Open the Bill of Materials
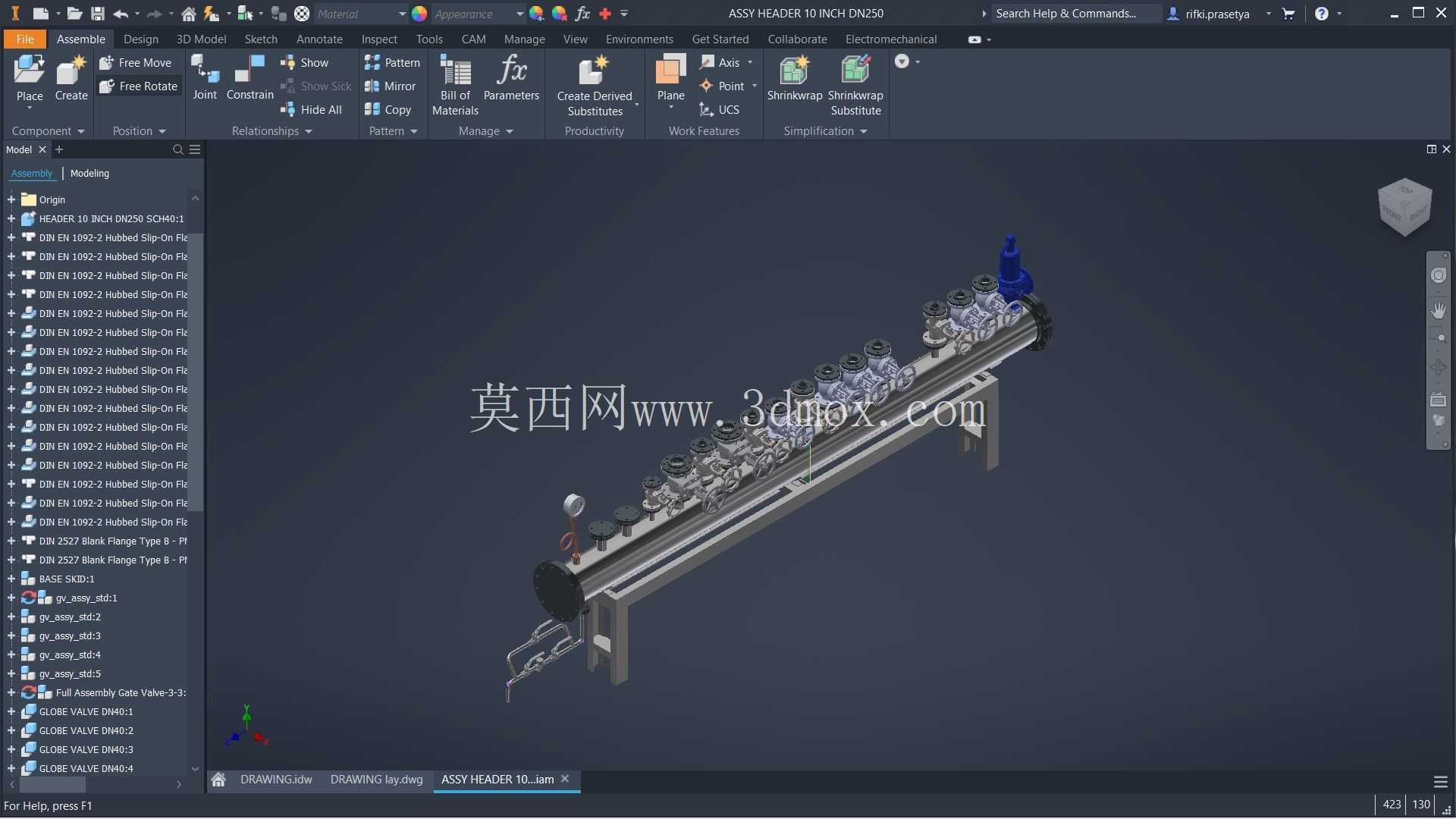The height and width of the screenshot is (819, 1456). click(455, 85)
